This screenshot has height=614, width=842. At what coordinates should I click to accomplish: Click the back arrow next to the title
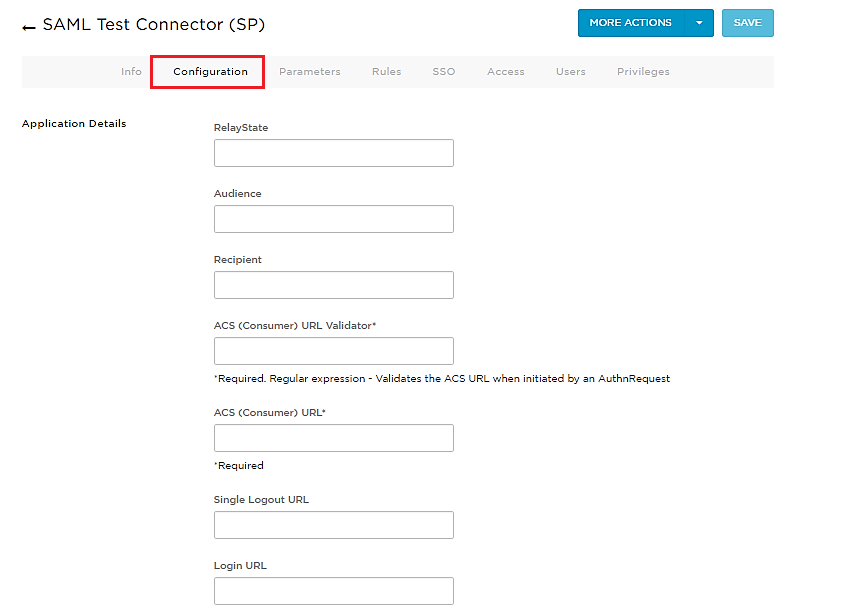26,25
